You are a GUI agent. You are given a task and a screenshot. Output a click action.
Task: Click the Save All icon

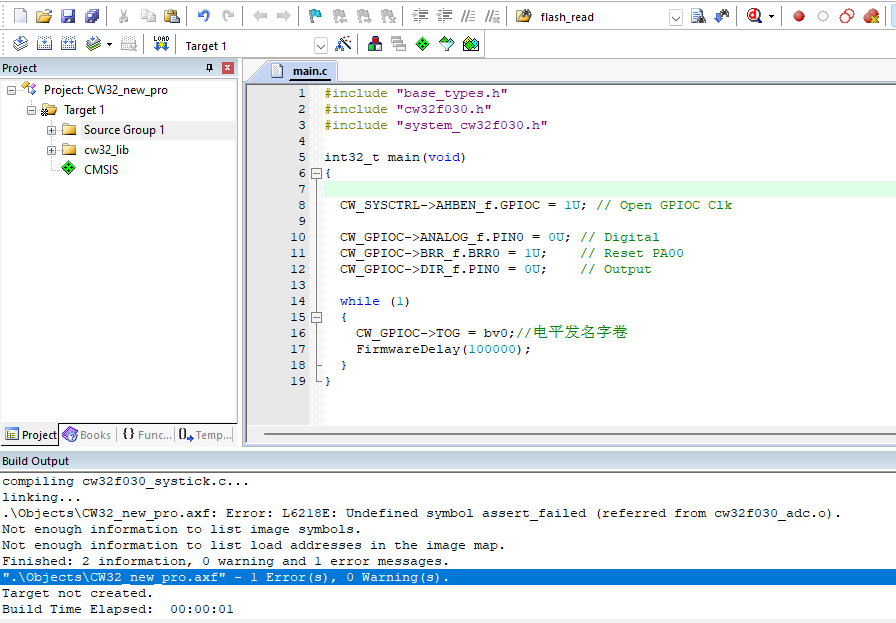[91, 16]
